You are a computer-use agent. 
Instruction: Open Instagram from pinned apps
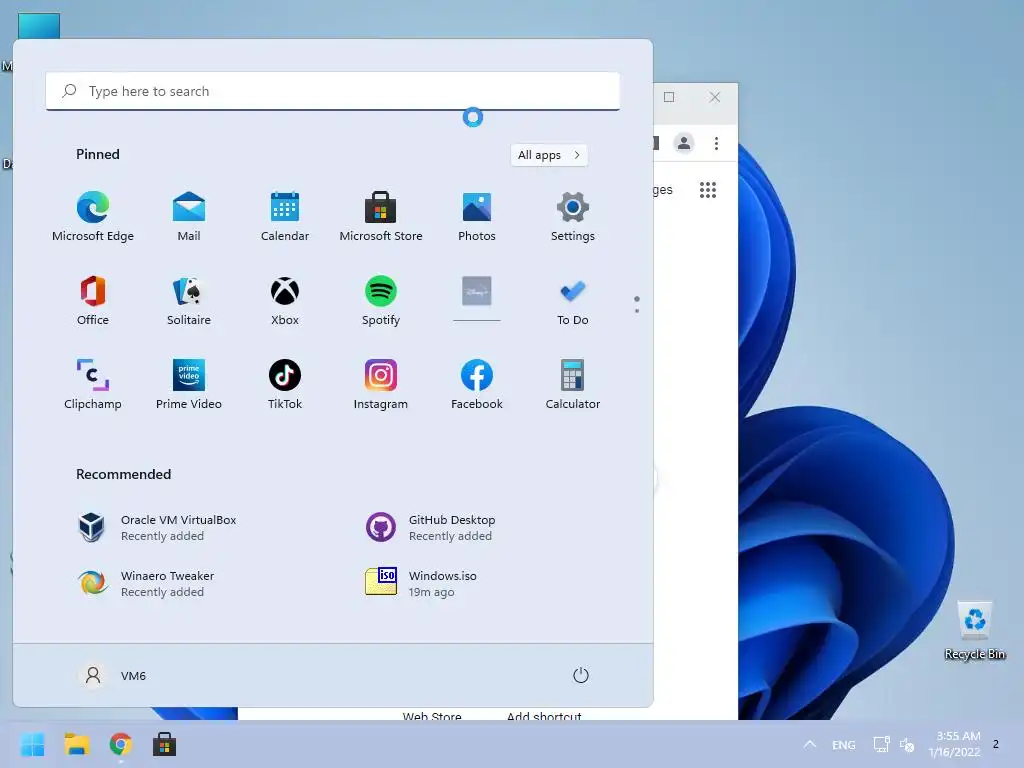(381, 384)
